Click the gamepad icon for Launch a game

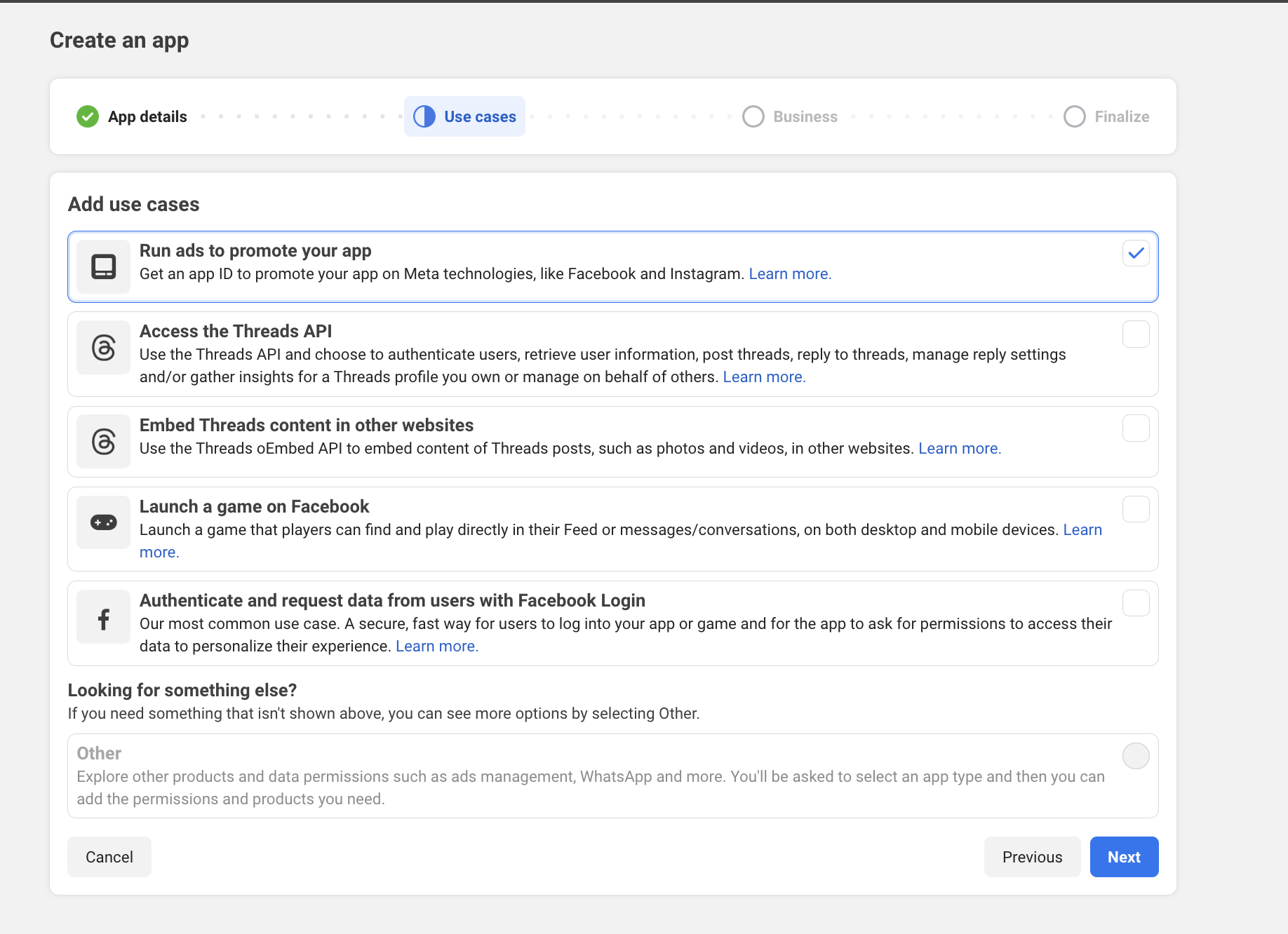(x=103, y=522)
